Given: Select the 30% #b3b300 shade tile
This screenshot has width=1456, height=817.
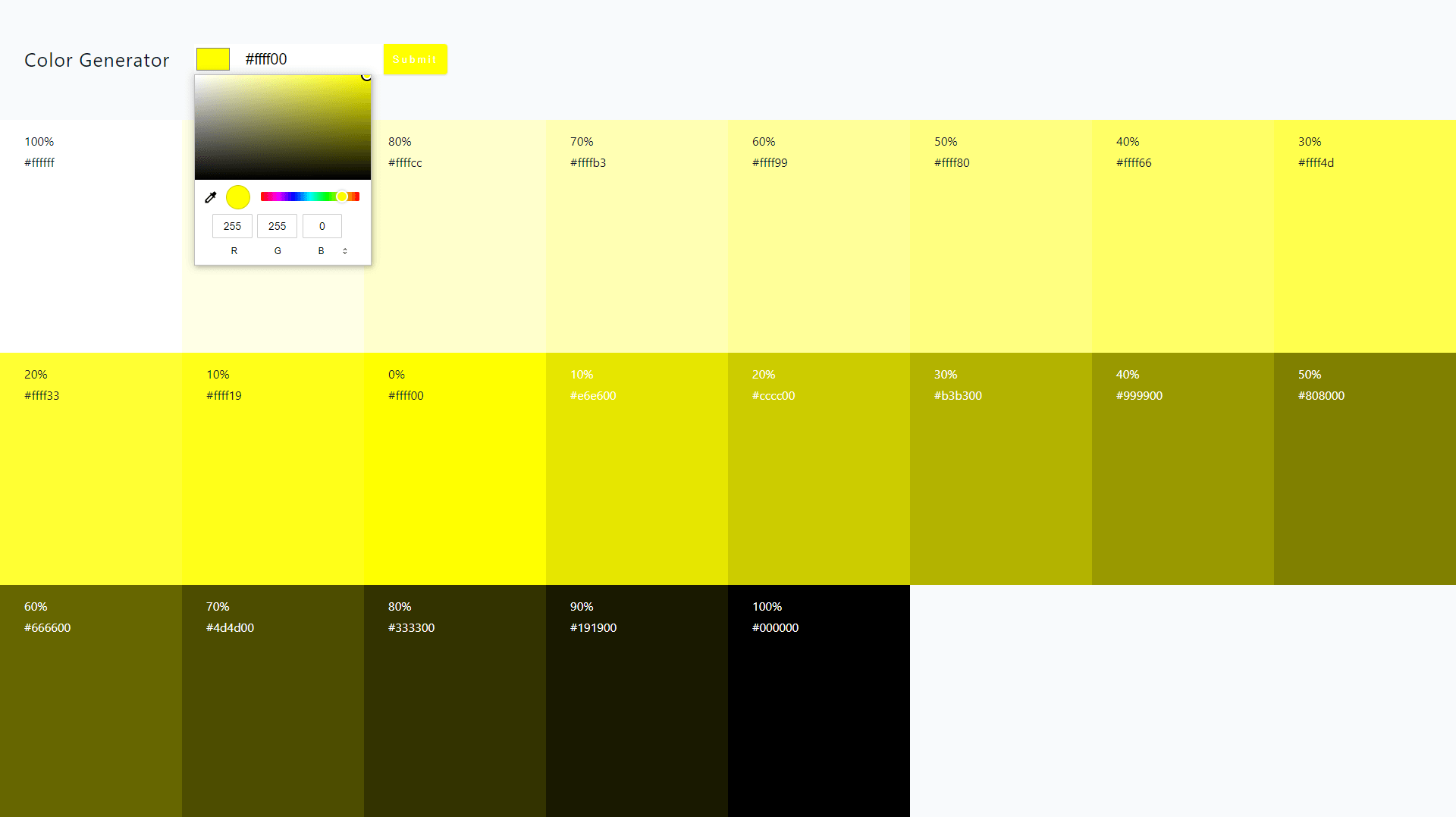Looking at the screenshot, I should click(x=1001, y=469).
